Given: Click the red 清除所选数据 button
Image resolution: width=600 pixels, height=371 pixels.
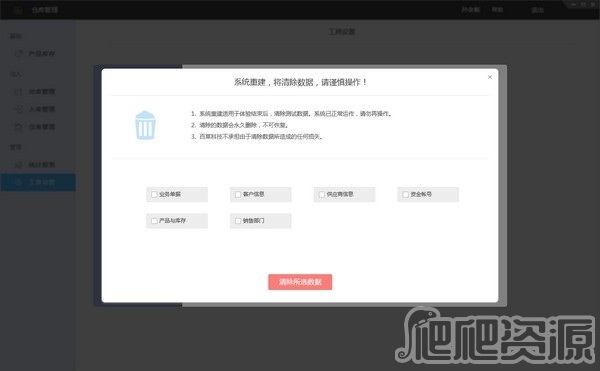Looking at the screenshot, I should pyautogui.click(x=300, y=282).
